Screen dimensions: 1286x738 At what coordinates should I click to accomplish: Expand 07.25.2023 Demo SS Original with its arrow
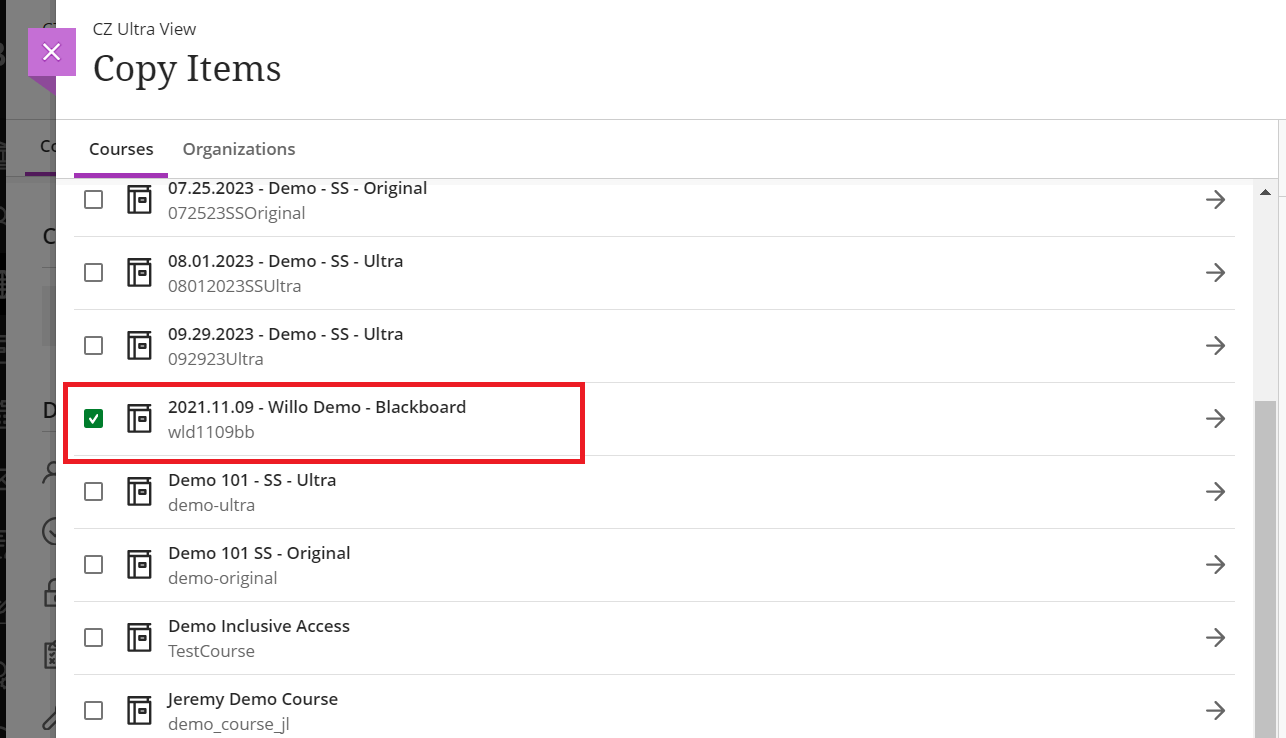pos(1215,200)
